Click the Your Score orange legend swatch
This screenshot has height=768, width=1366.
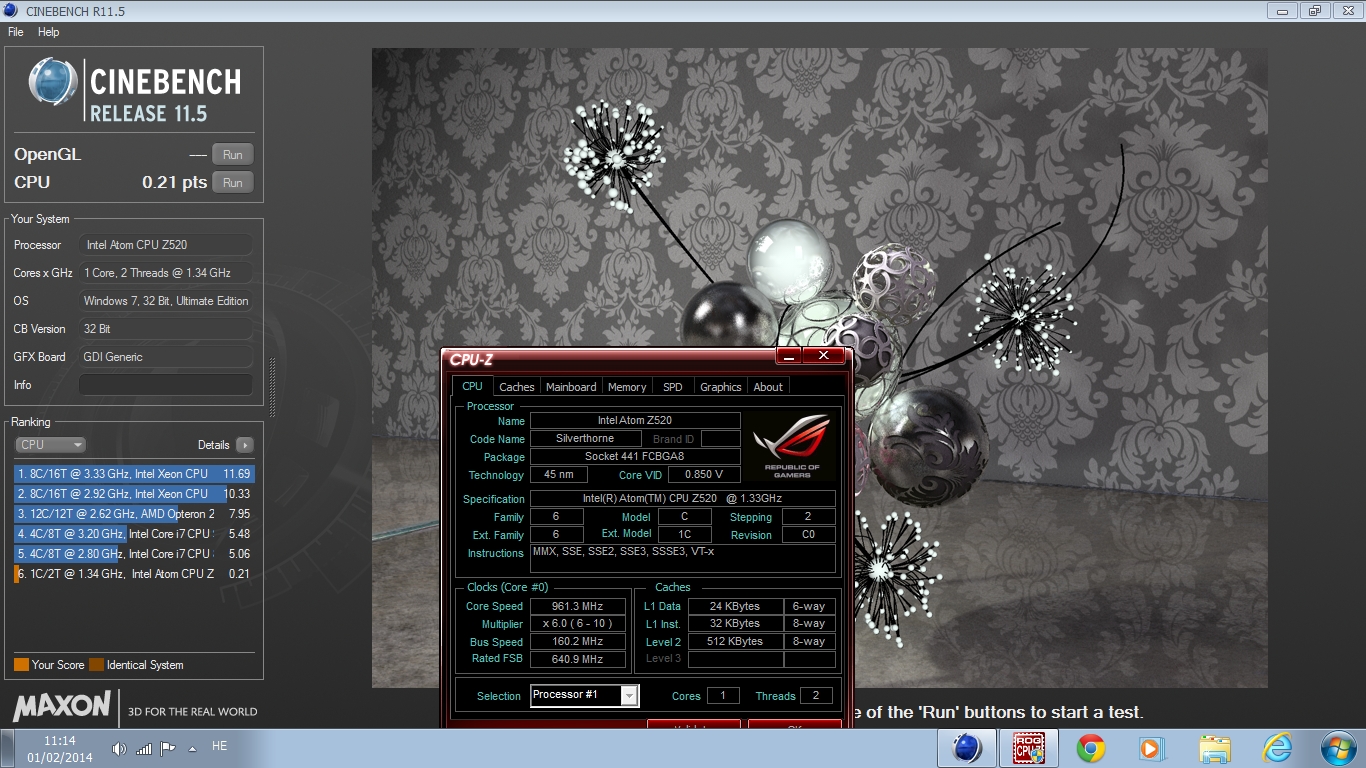21,665
